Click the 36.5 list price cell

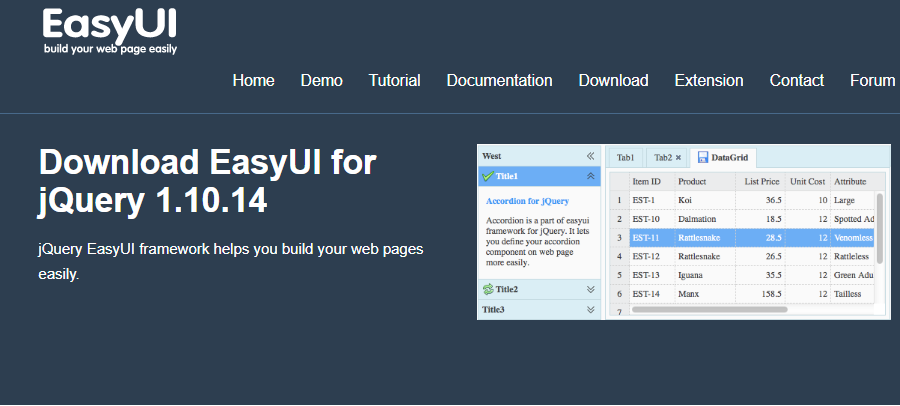(760, 200)
